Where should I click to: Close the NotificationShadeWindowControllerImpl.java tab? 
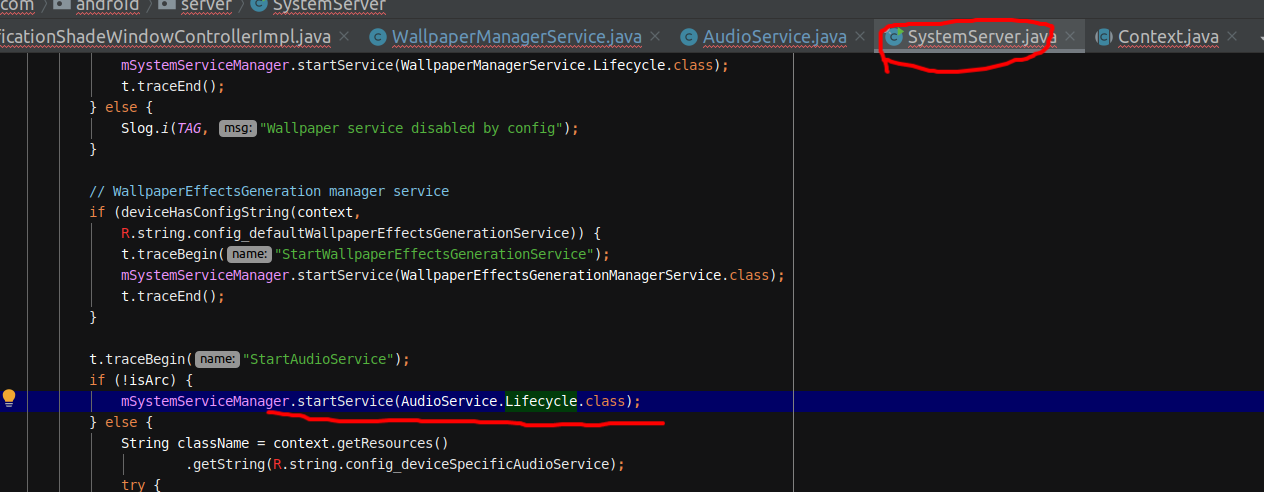(x=344, y=37)
